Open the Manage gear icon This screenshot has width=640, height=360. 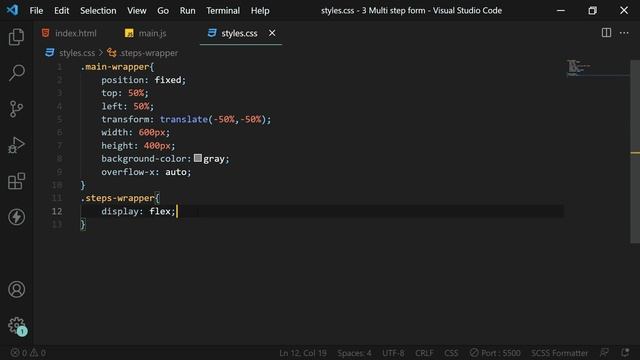coord(17,326)
